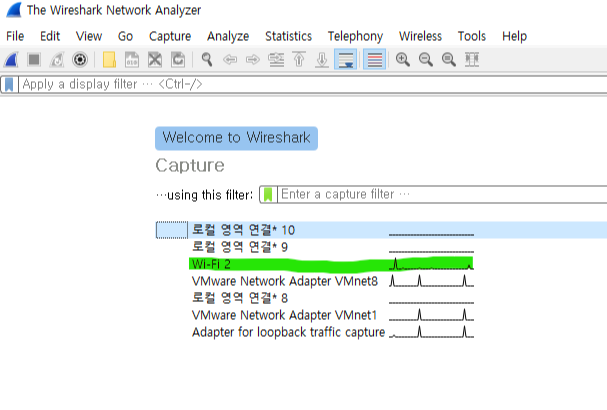Open capture options gear icon
The width and height of the screenshot is (607, 410).
click(80, 60)
